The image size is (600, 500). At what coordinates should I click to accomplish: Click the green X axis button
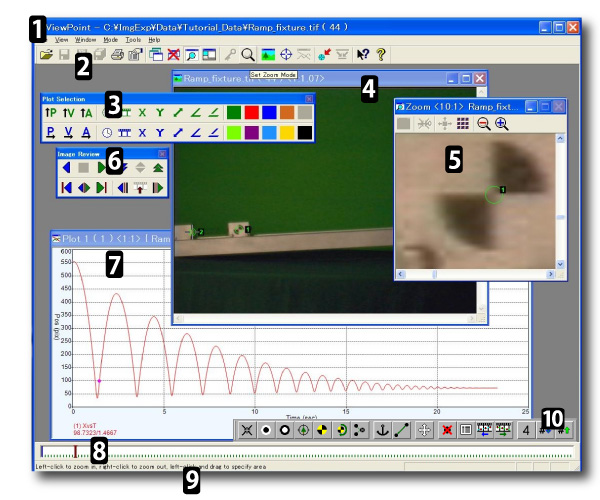(142, 113)
